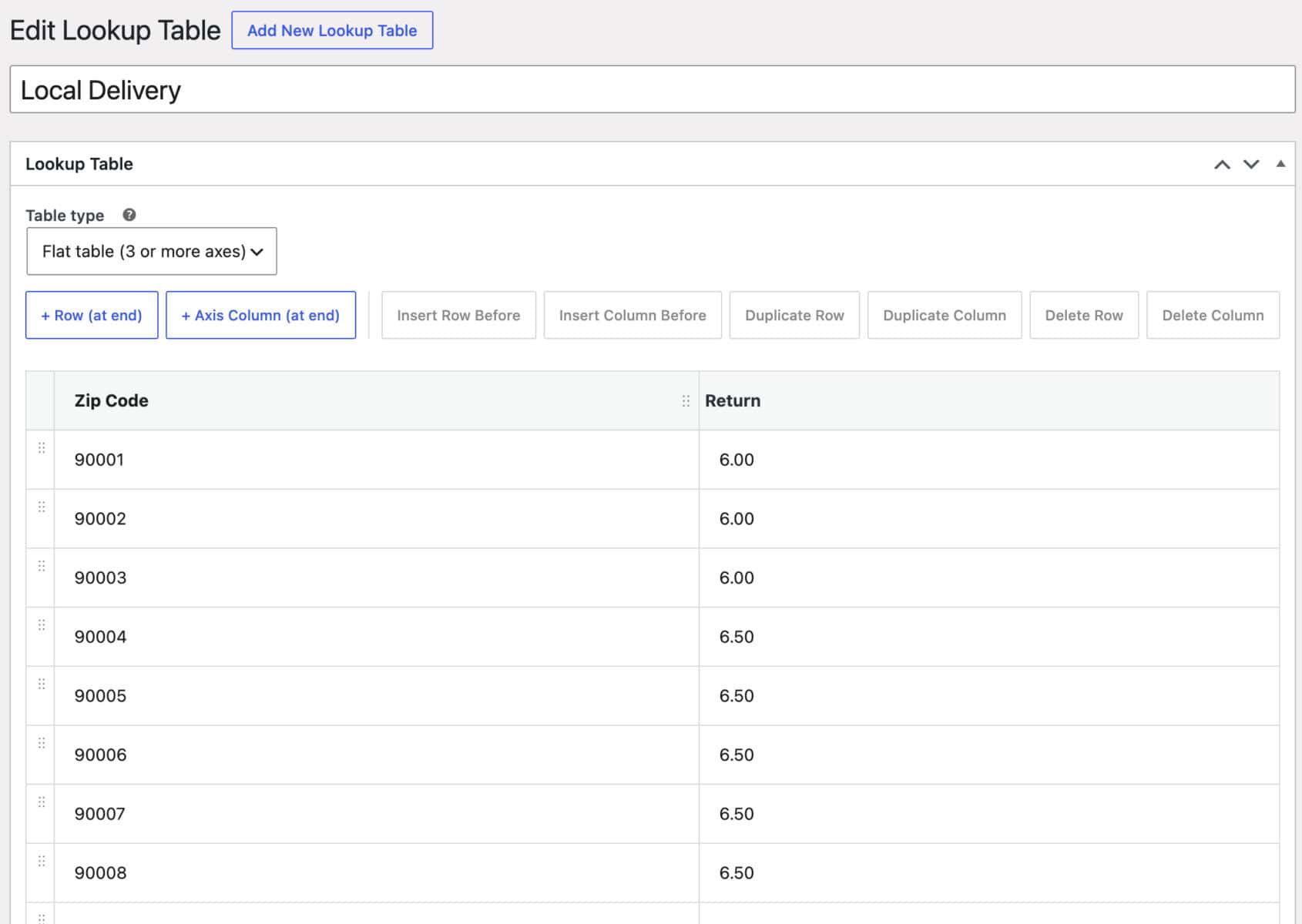Edit zip code cell 90006

[376, 755]
